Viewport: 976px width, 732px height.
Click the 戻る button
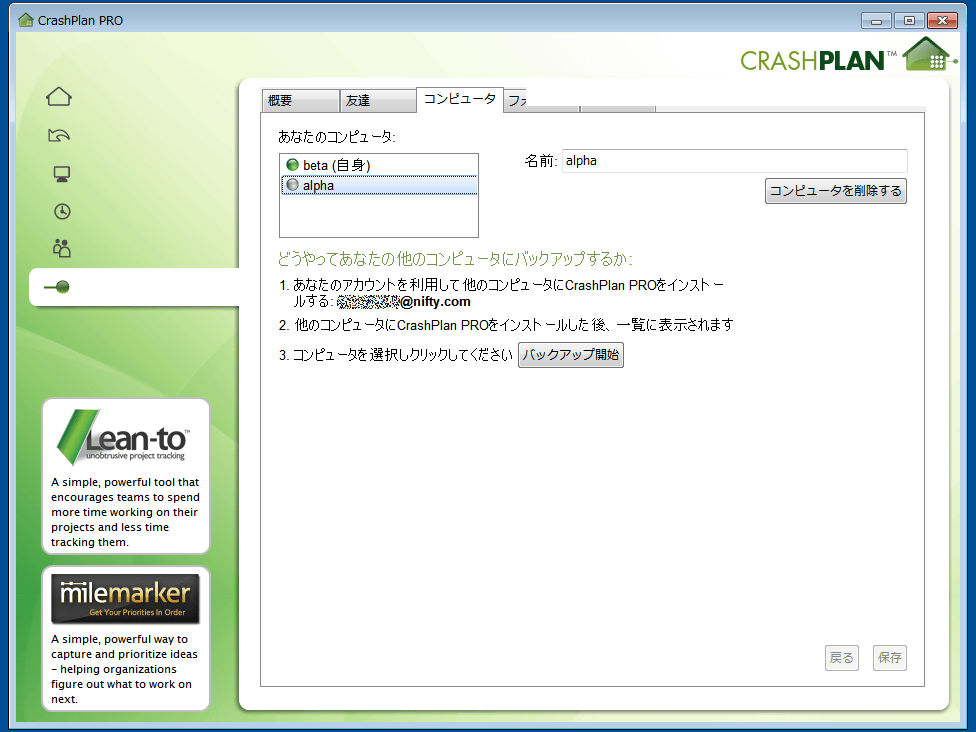(842, 658)
